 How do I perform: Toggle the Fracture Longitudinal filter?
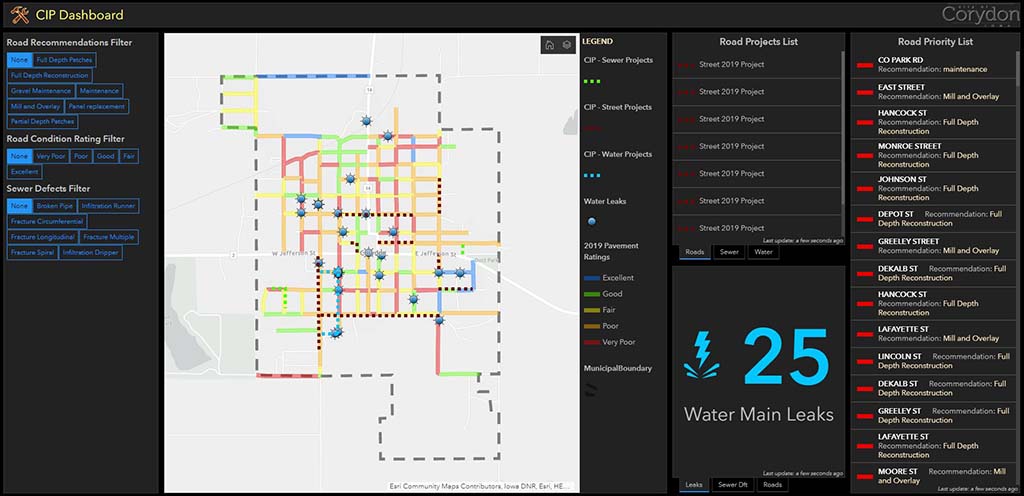[x=42, y=237]
